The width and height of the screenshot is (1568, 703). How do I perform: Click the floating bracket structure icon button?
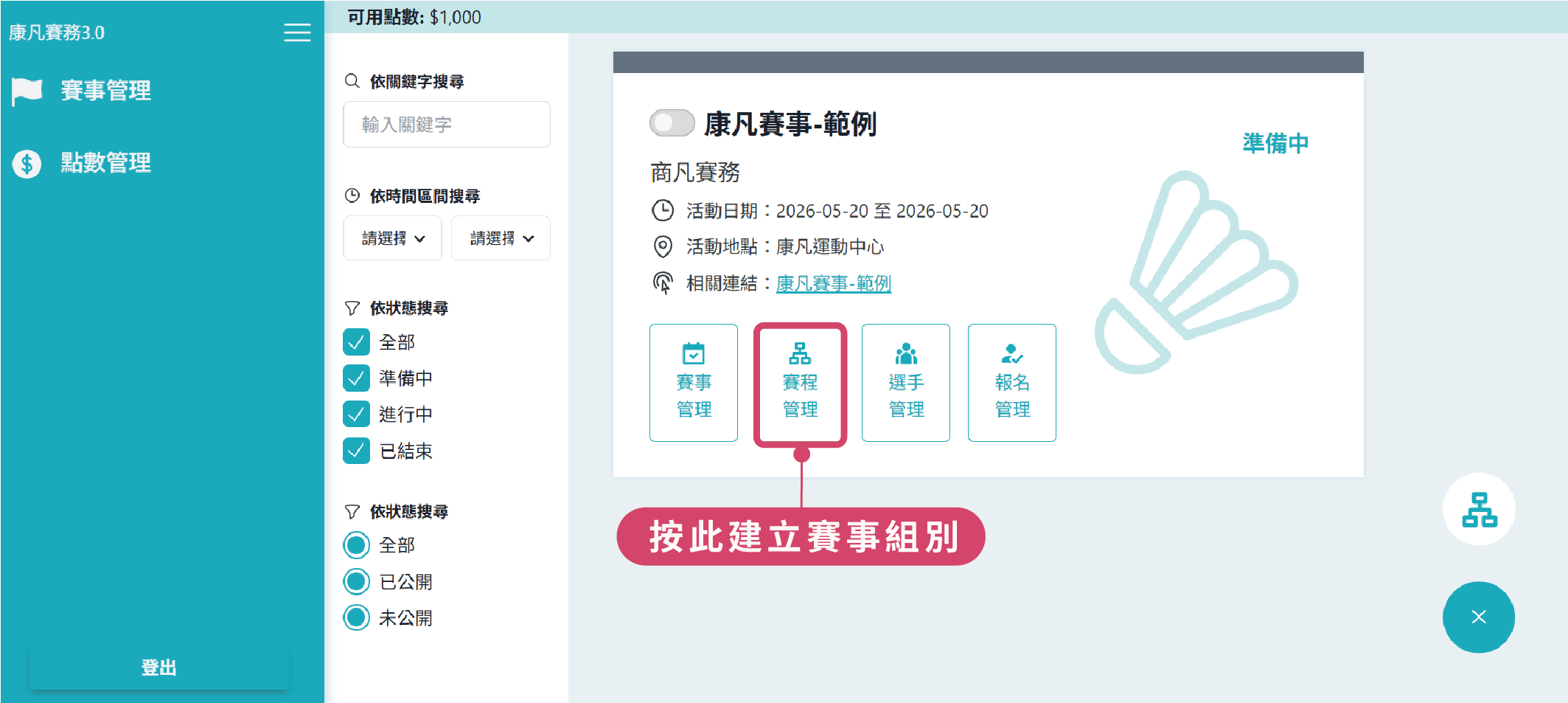pyautogui.click(x=1478, y=510)
